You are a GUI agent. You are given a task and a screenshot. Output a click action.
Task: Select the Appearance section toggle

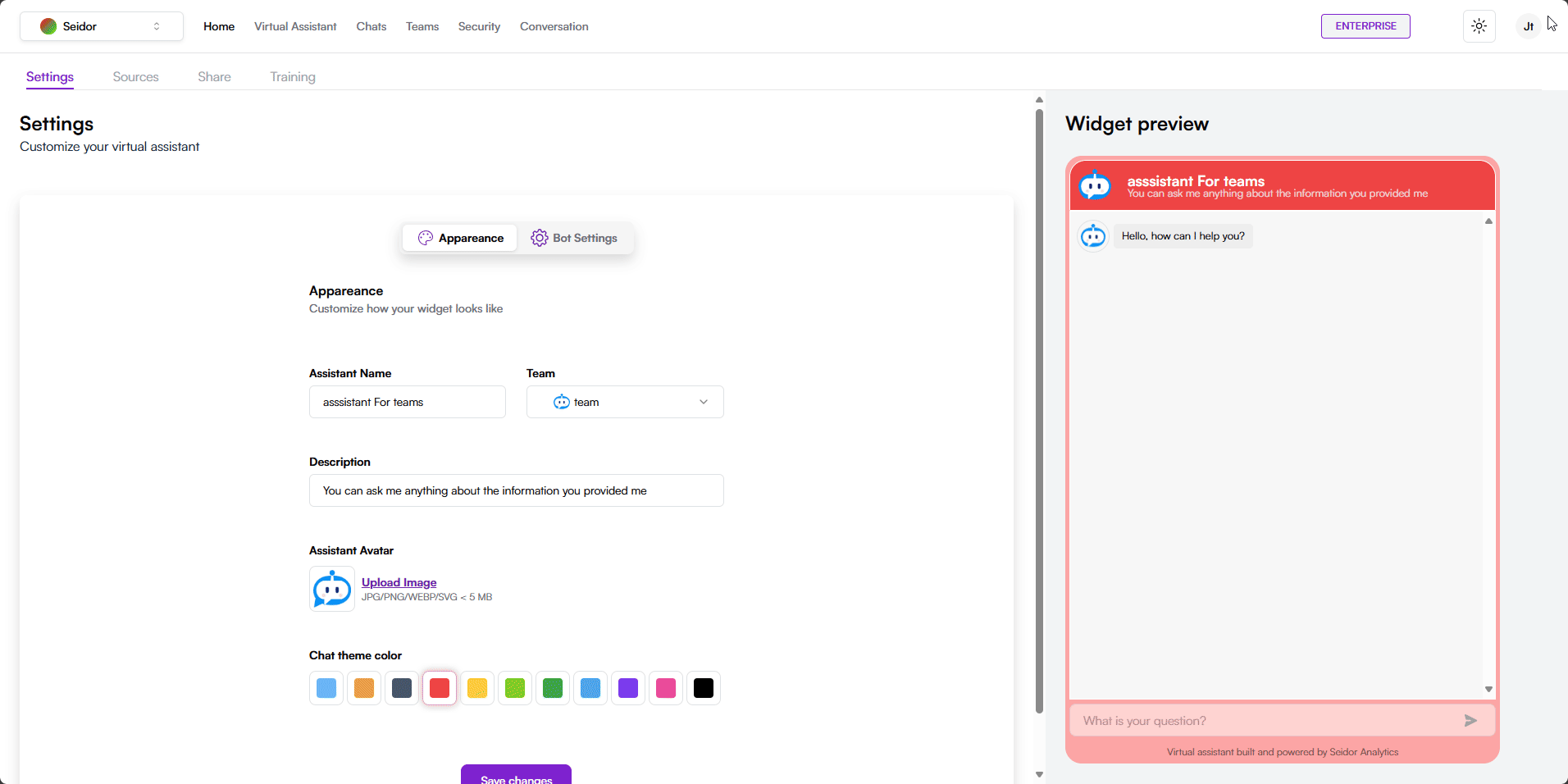(x=461, y=238)
